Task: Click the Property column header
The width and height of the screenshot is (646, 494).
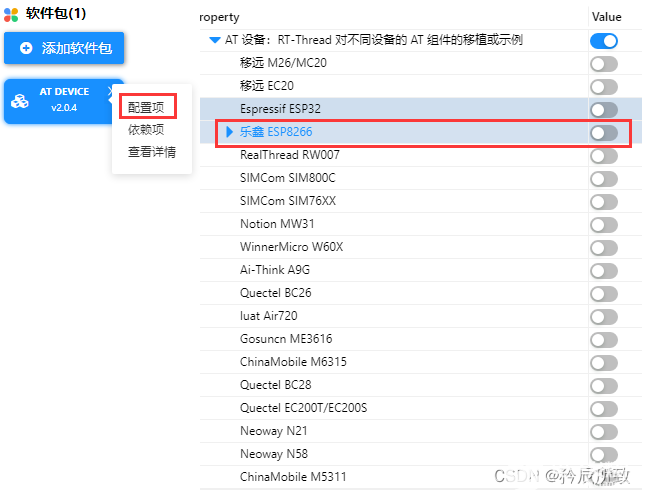Action: pyautogui.click(x=219, y=17)
